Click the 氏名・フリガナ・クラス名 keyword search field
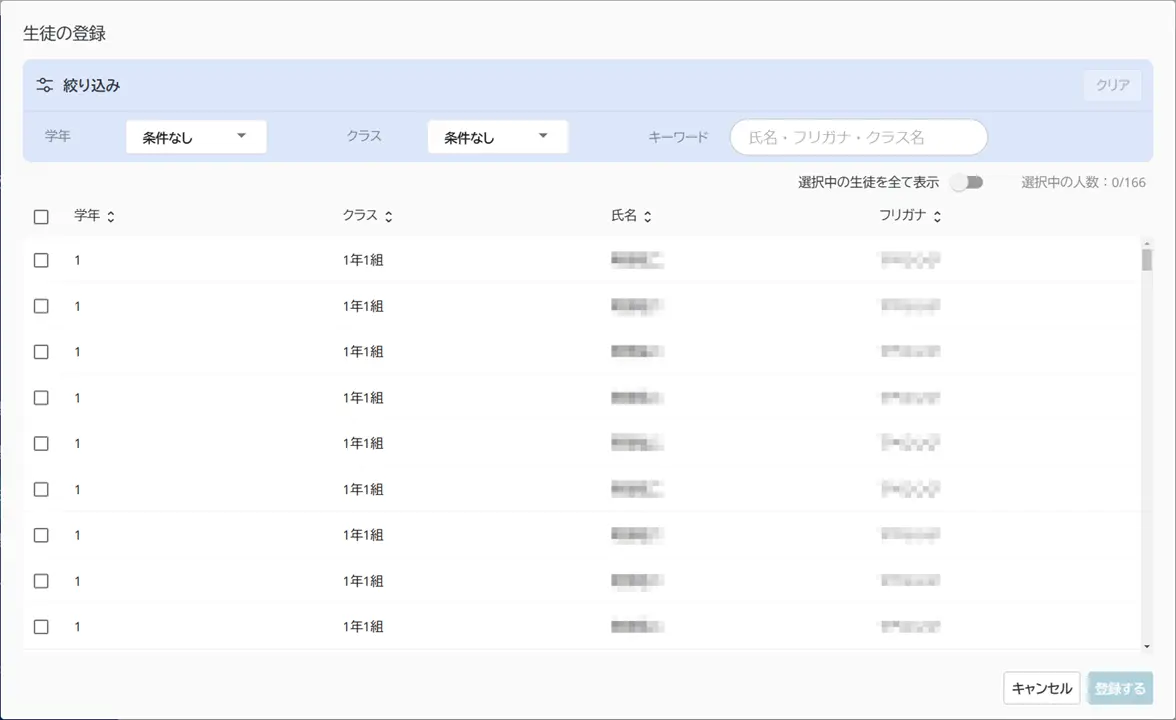 point(858,137)
